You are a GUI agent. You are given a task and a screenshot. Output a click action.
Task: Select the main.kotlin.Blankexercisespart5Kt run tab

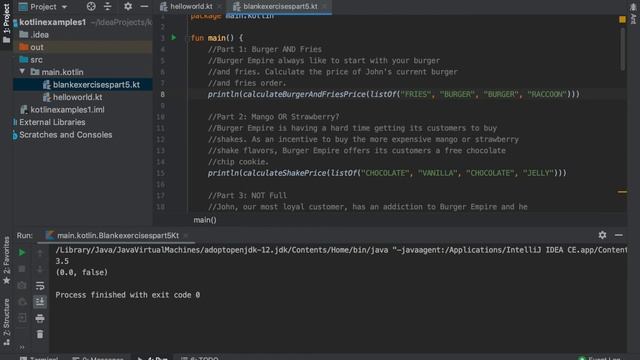tap(118, 236)
